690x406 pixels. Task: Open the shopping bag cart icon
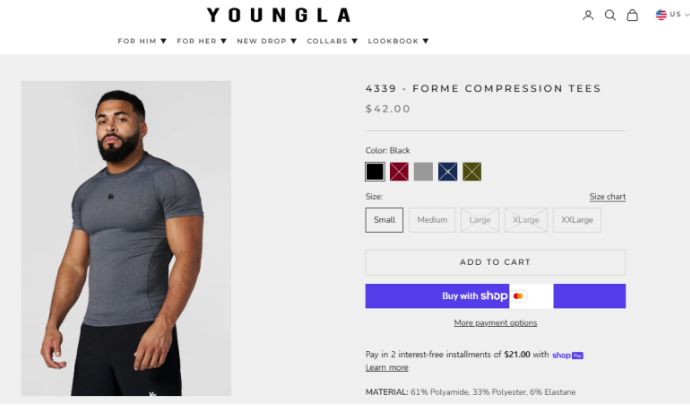tap(632, 15)
